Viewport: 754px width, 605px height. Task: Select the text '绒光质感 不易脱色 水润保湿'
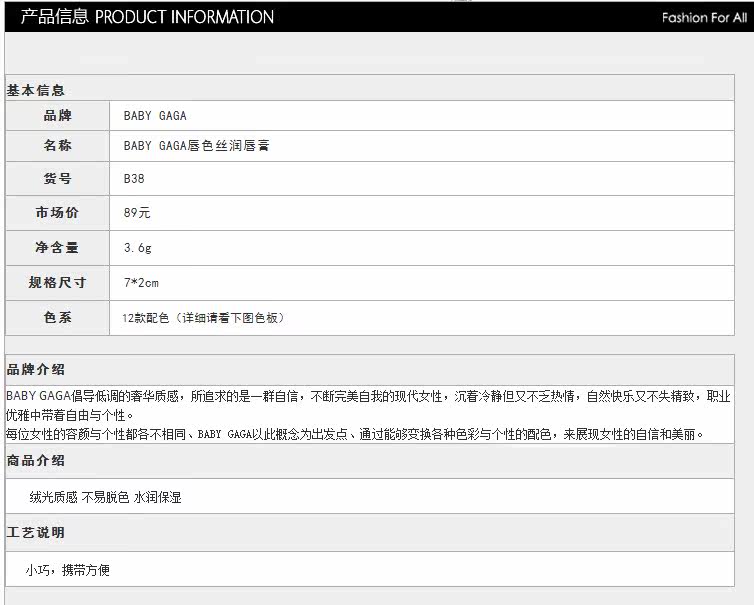coord(105,497)
